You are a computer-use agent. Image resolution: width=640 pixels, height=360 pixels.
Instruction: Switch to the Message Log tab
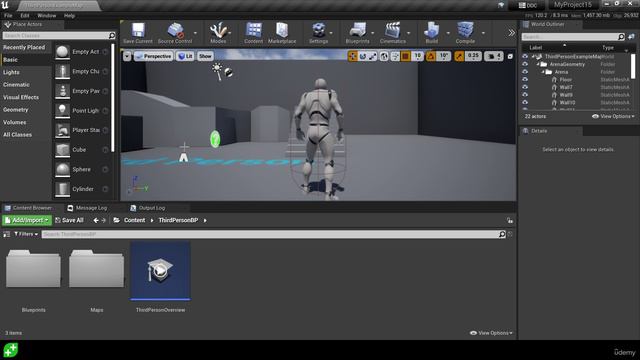pyautogui.click(x=87, y=208)
